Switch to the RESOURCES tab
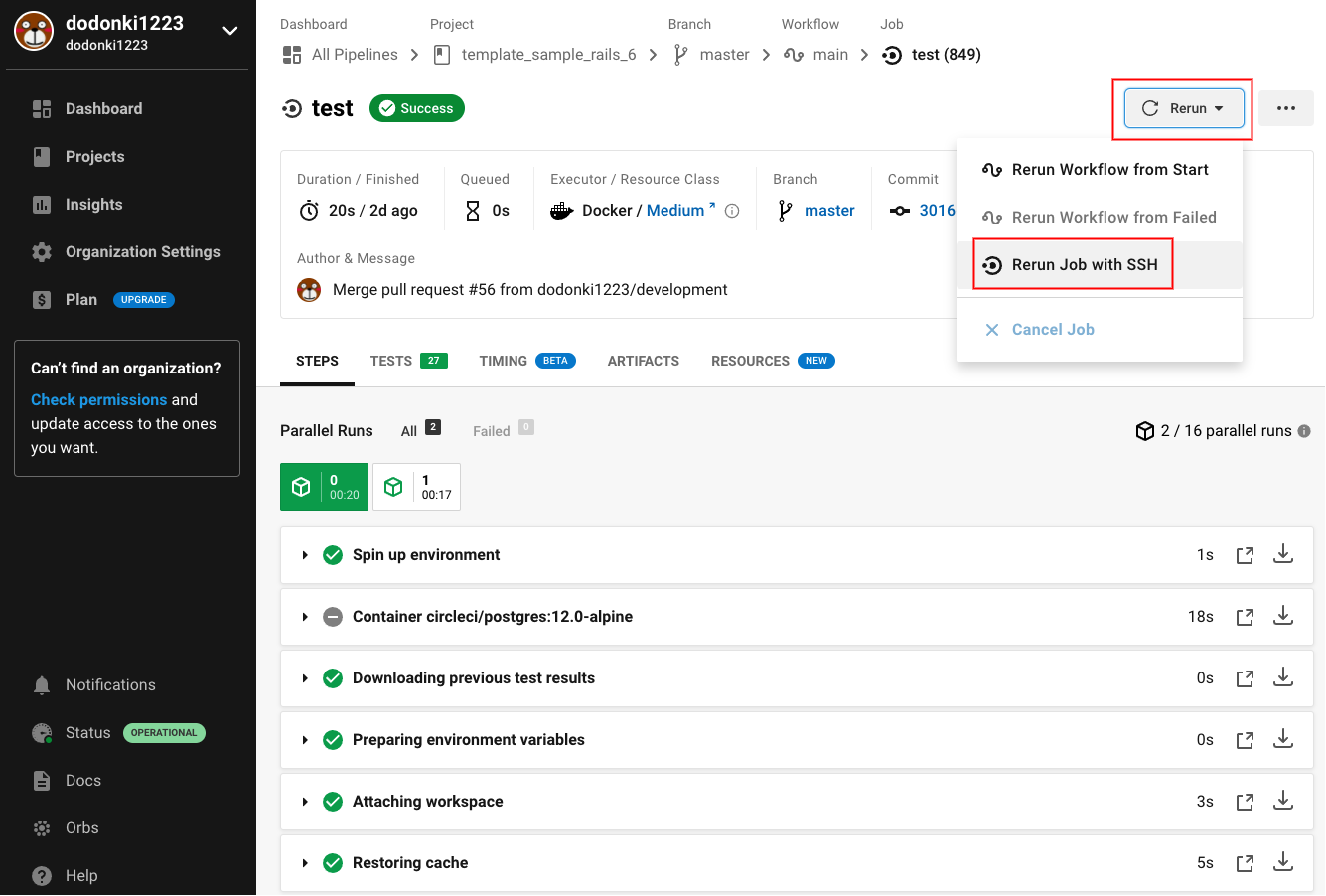 [773, 362]
